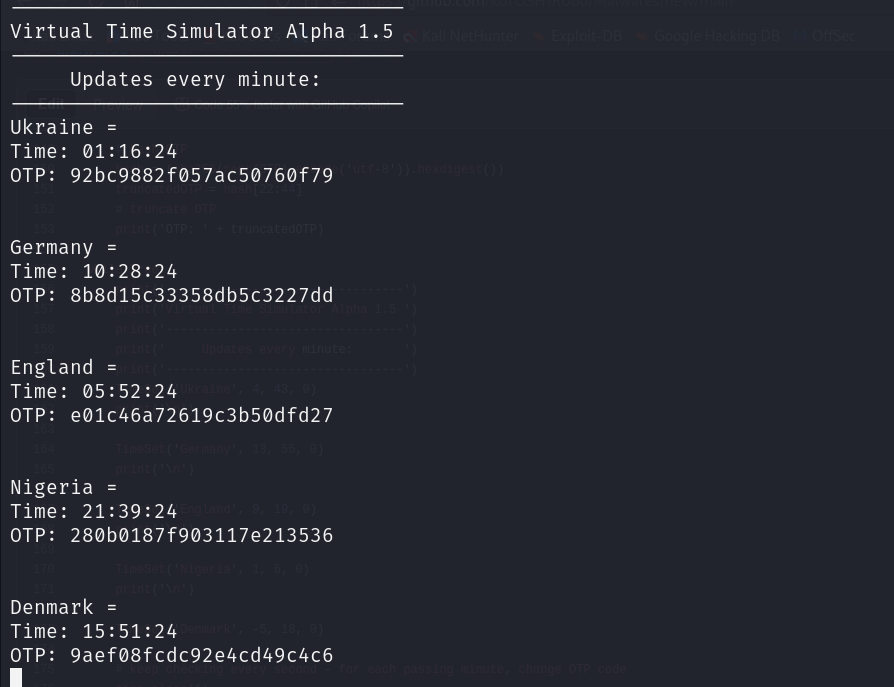Screen dimensions: 894x687
Task: Click the Virtual Time Simulator Alpha 1.5 title
Action: (202, 31)
